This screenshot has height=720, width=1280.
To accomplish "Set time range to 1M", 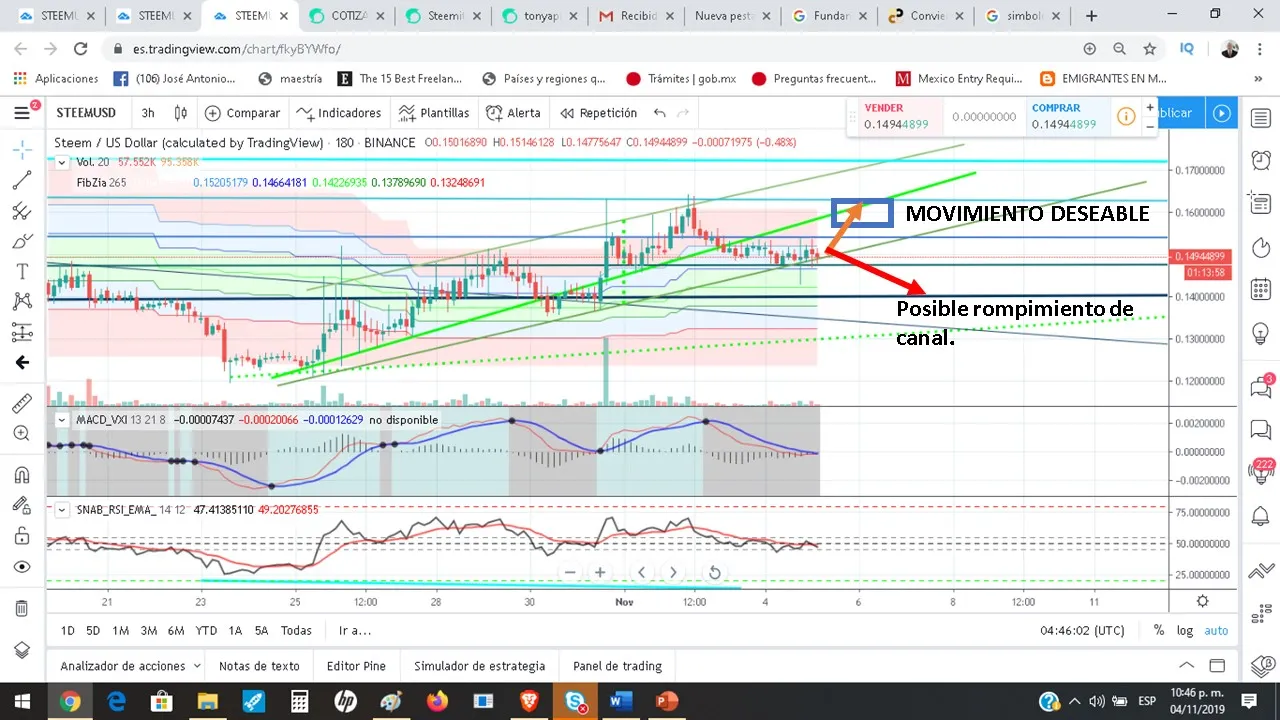I will tap(121, 631).
